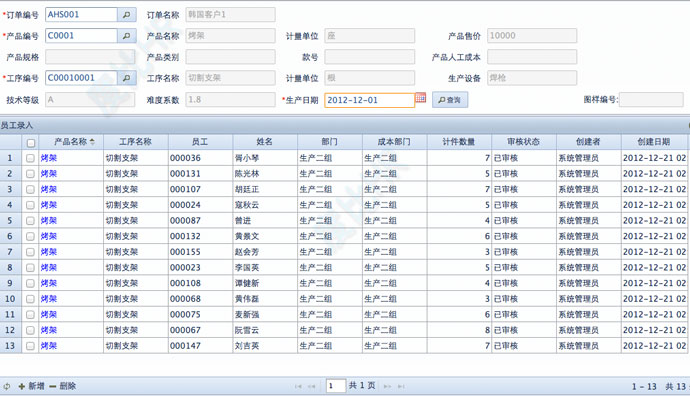Click the 产品售价 field 10000
The image size is (690, 396).
532,36
